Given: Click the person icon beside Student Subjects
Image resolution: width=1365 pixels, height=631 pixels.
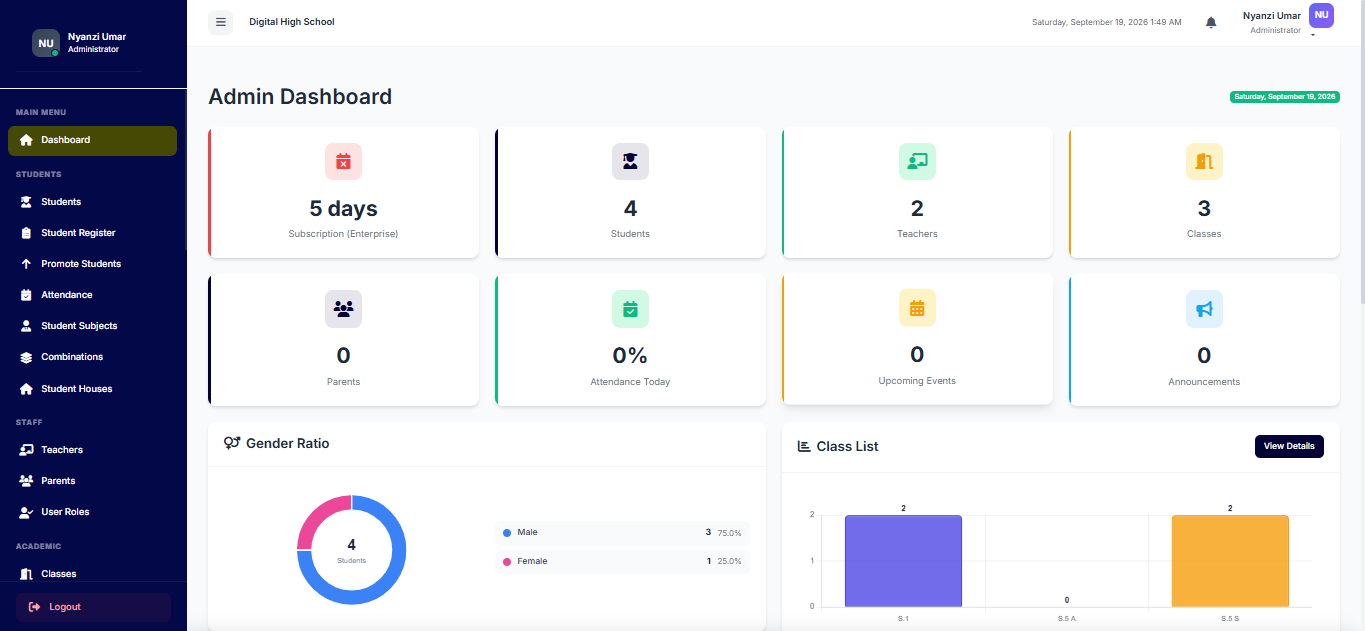Looking at the screenshot, I should (26, 326).
